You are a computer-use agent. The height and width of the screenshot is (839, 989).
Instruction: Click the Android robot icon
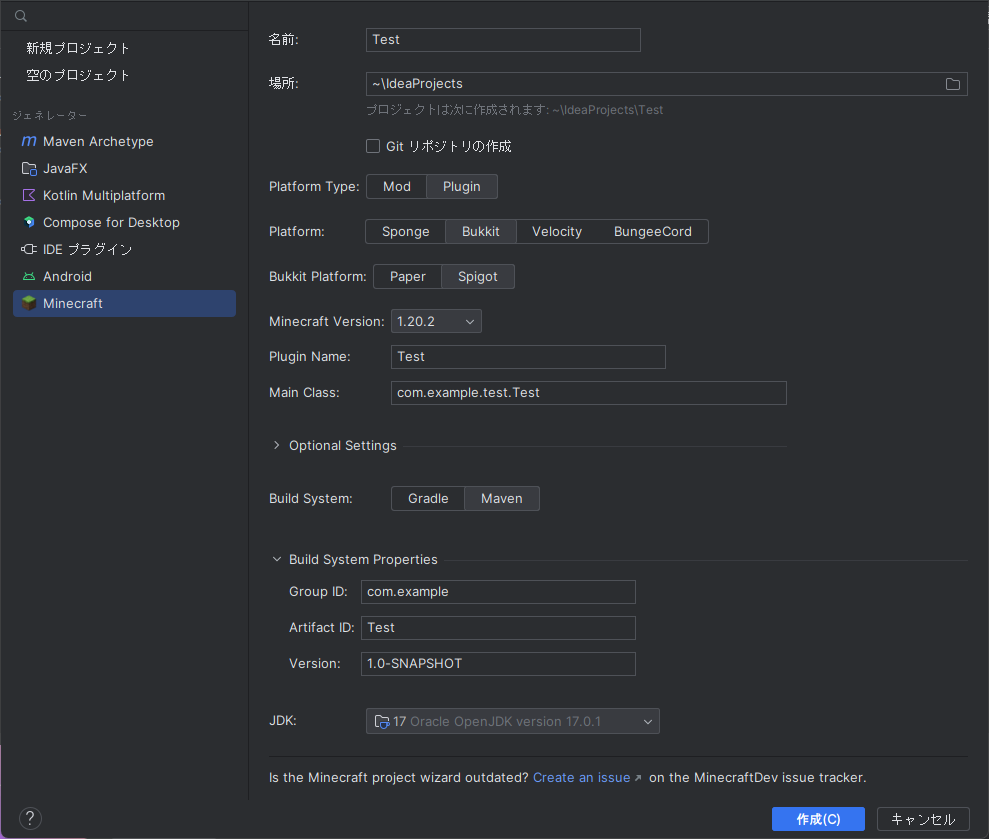point(29,276)
